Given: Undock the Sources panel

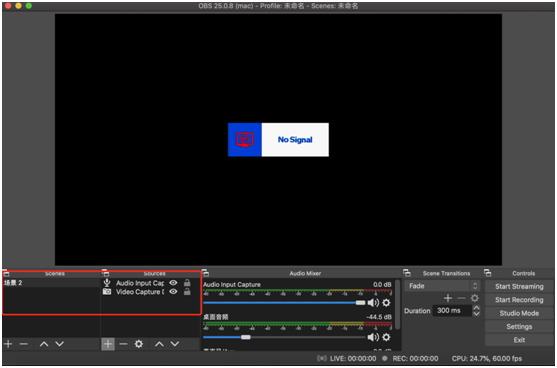Looking at the screenshot, I should [106, 273].
